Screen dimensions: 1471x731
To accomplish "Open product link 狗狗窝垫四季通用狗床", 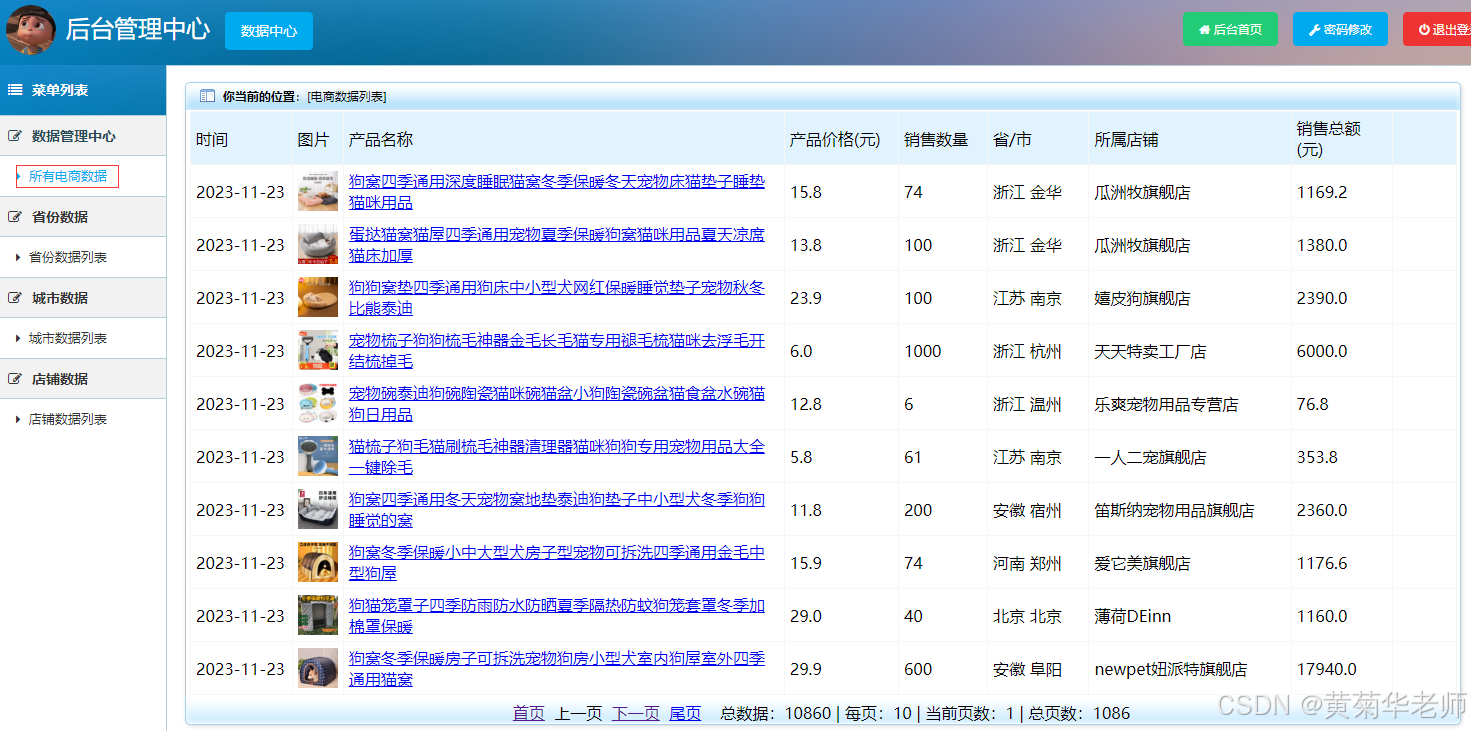I will [556, 298].
